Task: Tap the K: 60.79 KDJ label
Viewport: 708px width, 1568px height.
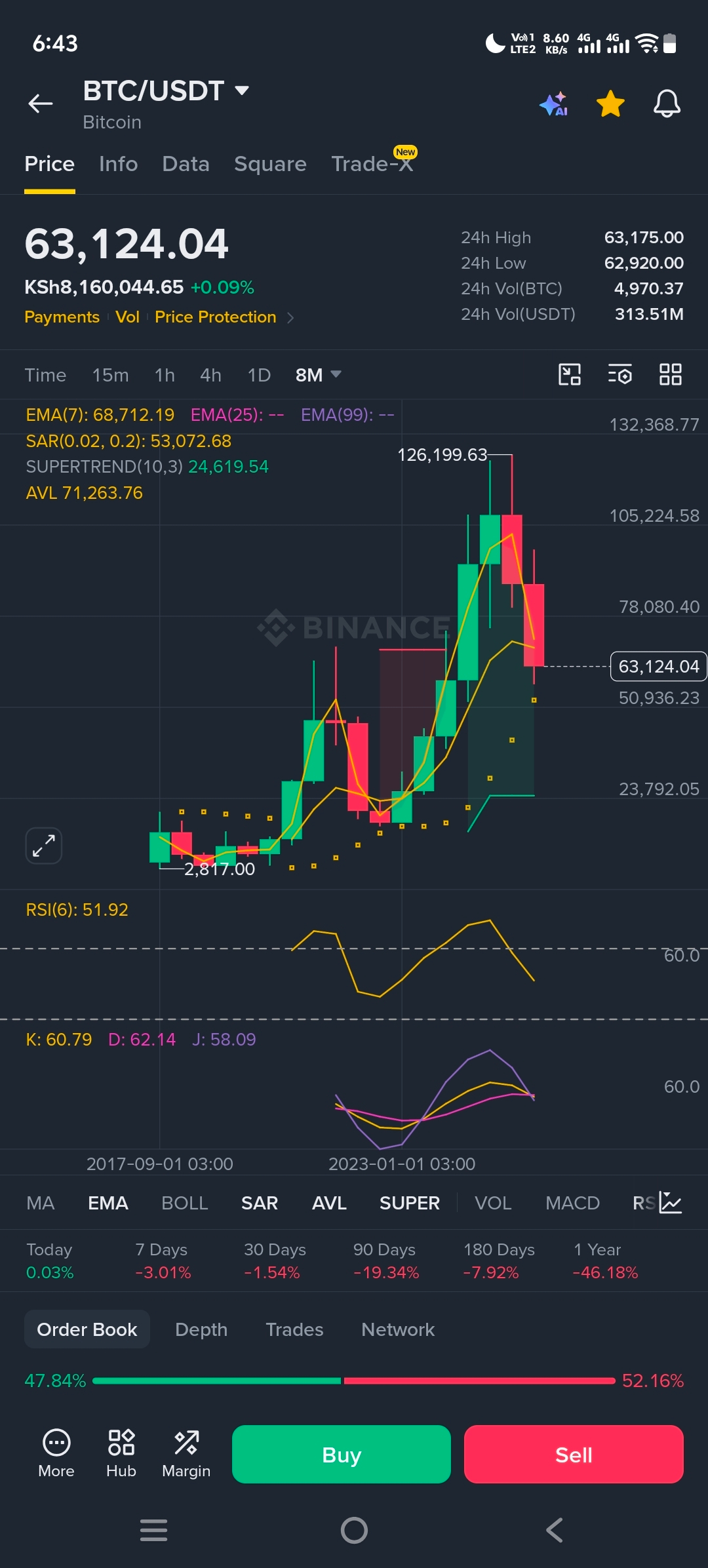Action: pos(59,1040)
